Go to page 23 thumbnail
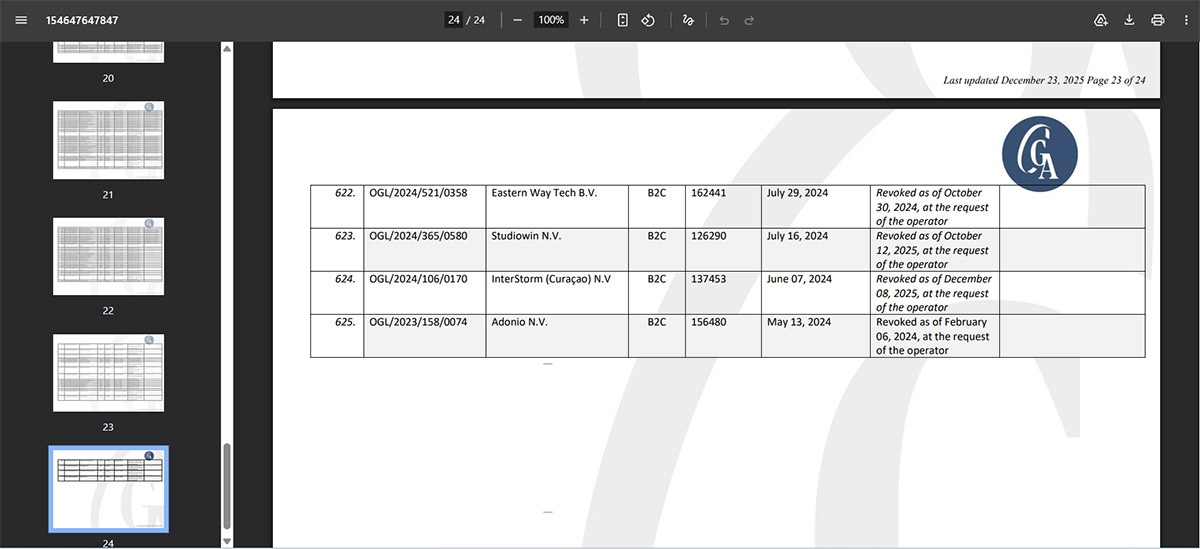This screenshot has width=1200, height=549. tap(108, 372)
